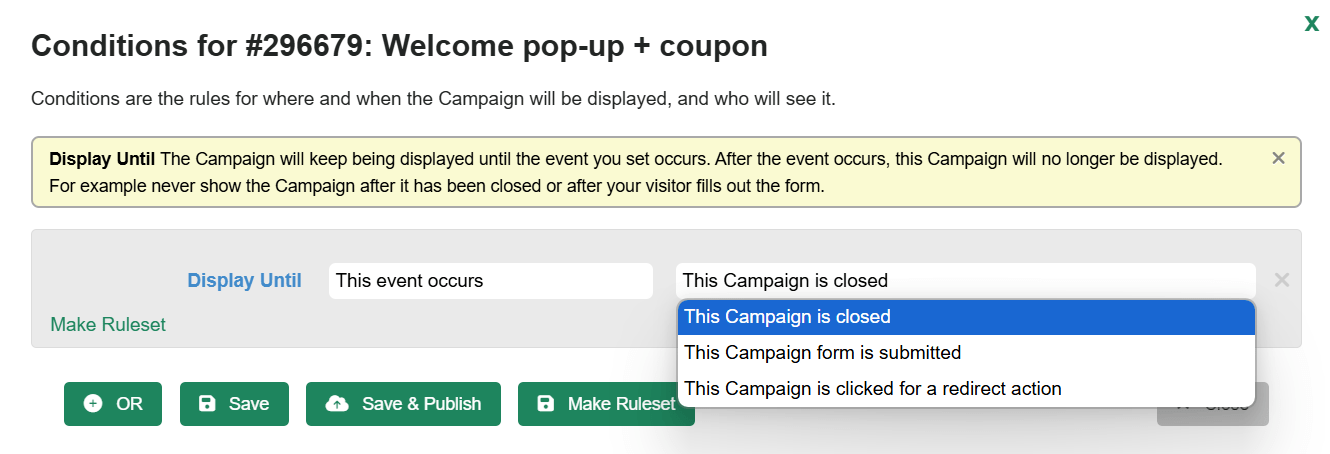
Task: Open the 'This event occurs' dropdown
Action: click(x=491, y=281)
